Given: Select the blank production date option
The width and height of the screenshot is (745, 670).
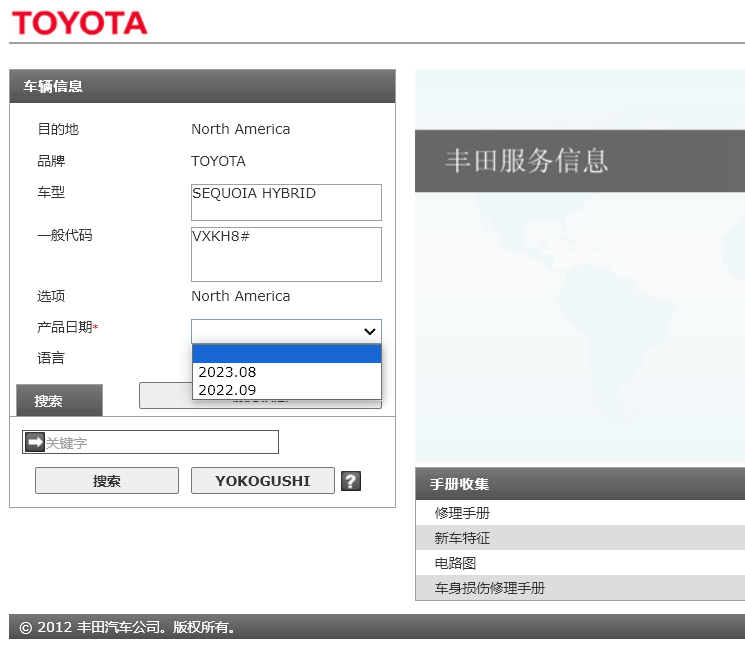Looking at the screenshot, I should [x=286, y=354].
